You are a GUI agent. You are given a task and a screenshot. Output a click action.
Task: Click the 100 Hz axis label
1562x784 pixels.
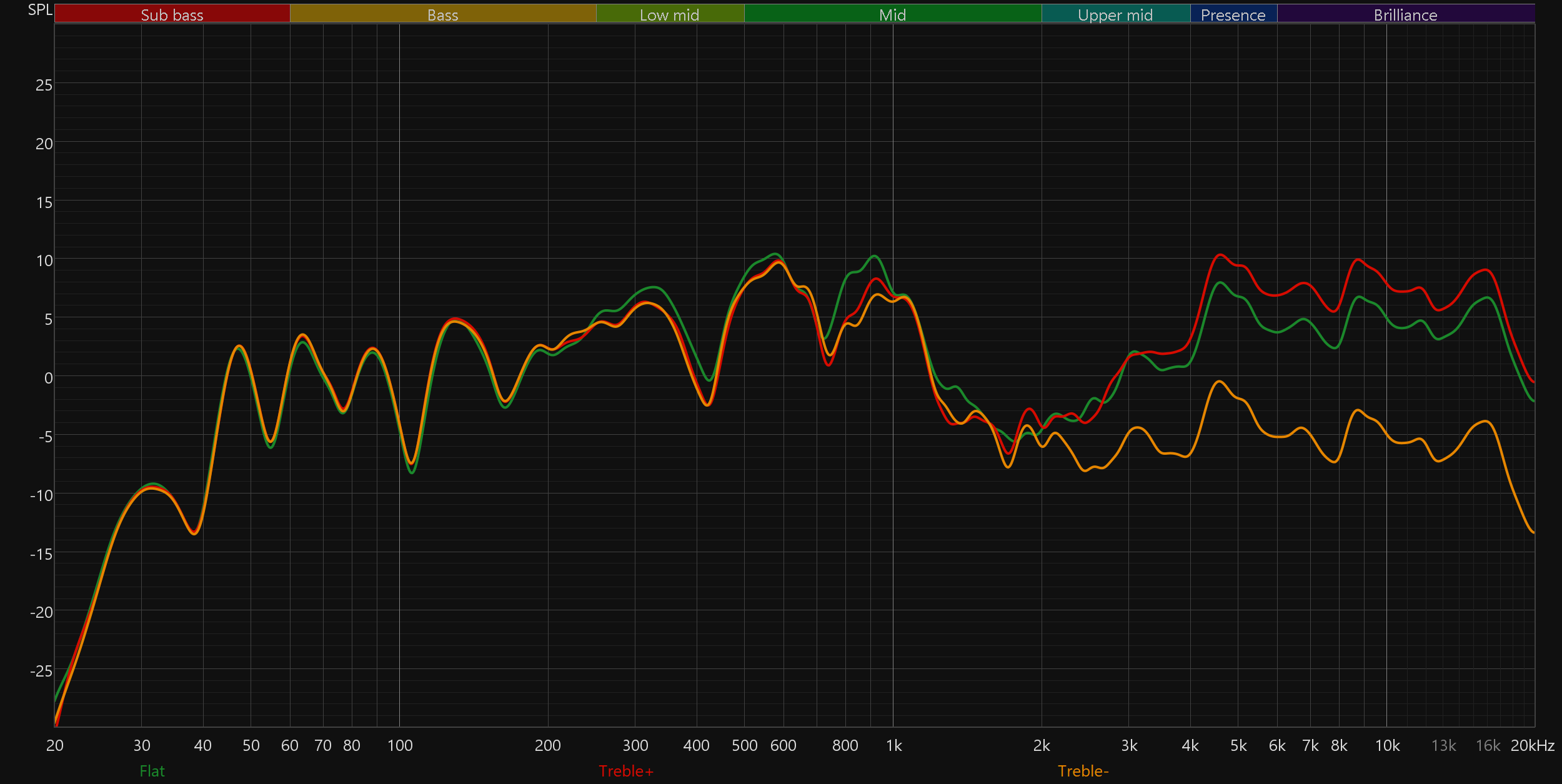[400, 745]
